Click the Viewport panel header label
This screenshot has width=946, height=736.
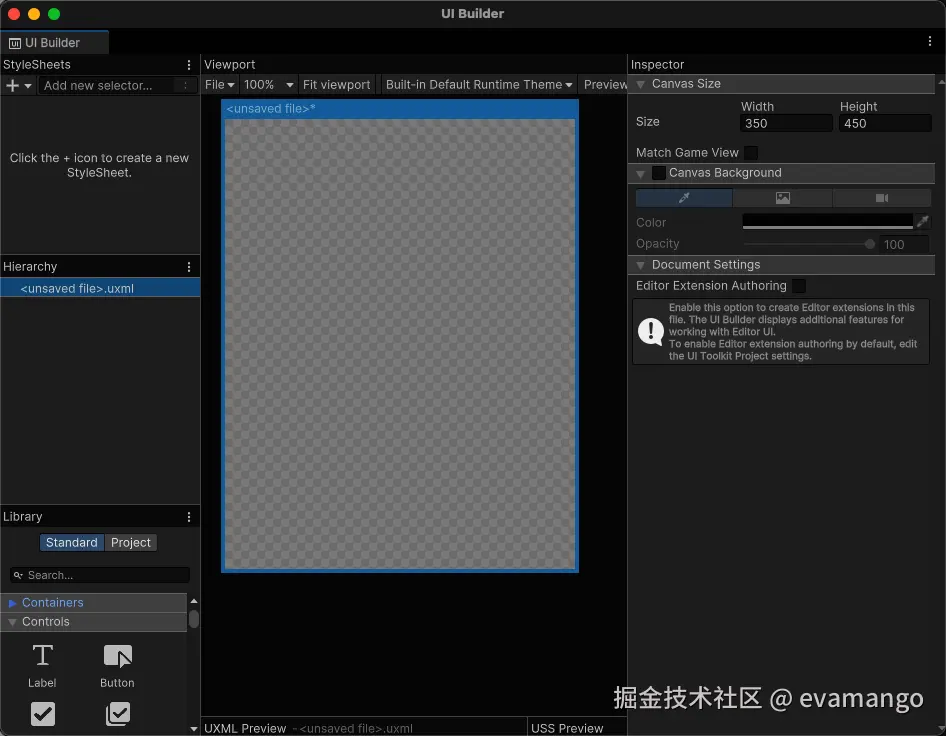click(x=229, y=65)
